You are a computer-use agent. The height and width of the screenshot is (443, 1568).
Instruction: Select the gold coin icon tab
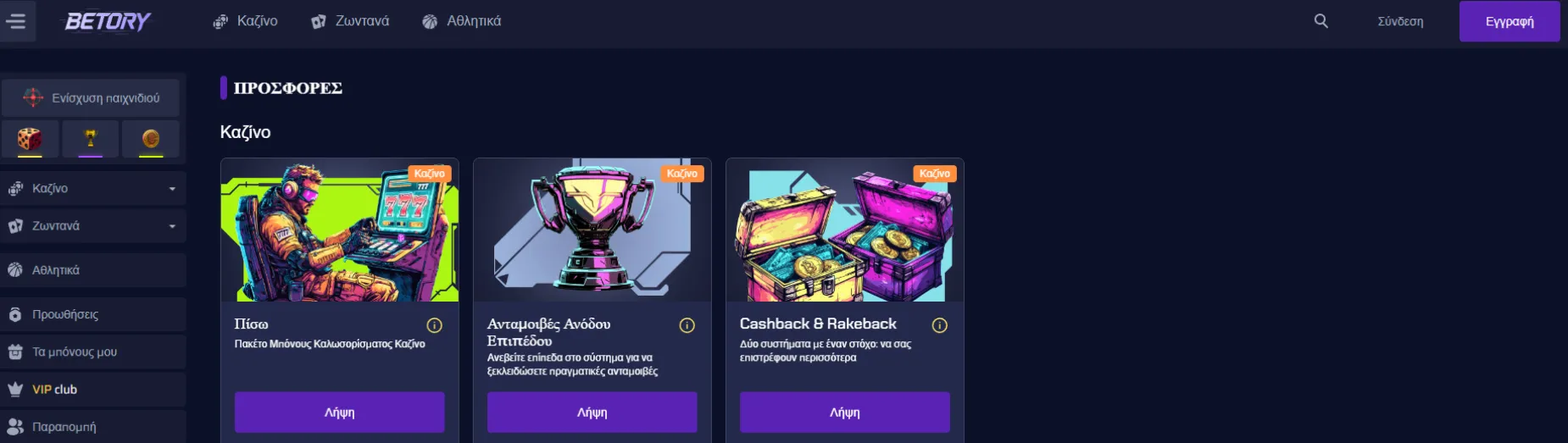pos(151,139)
